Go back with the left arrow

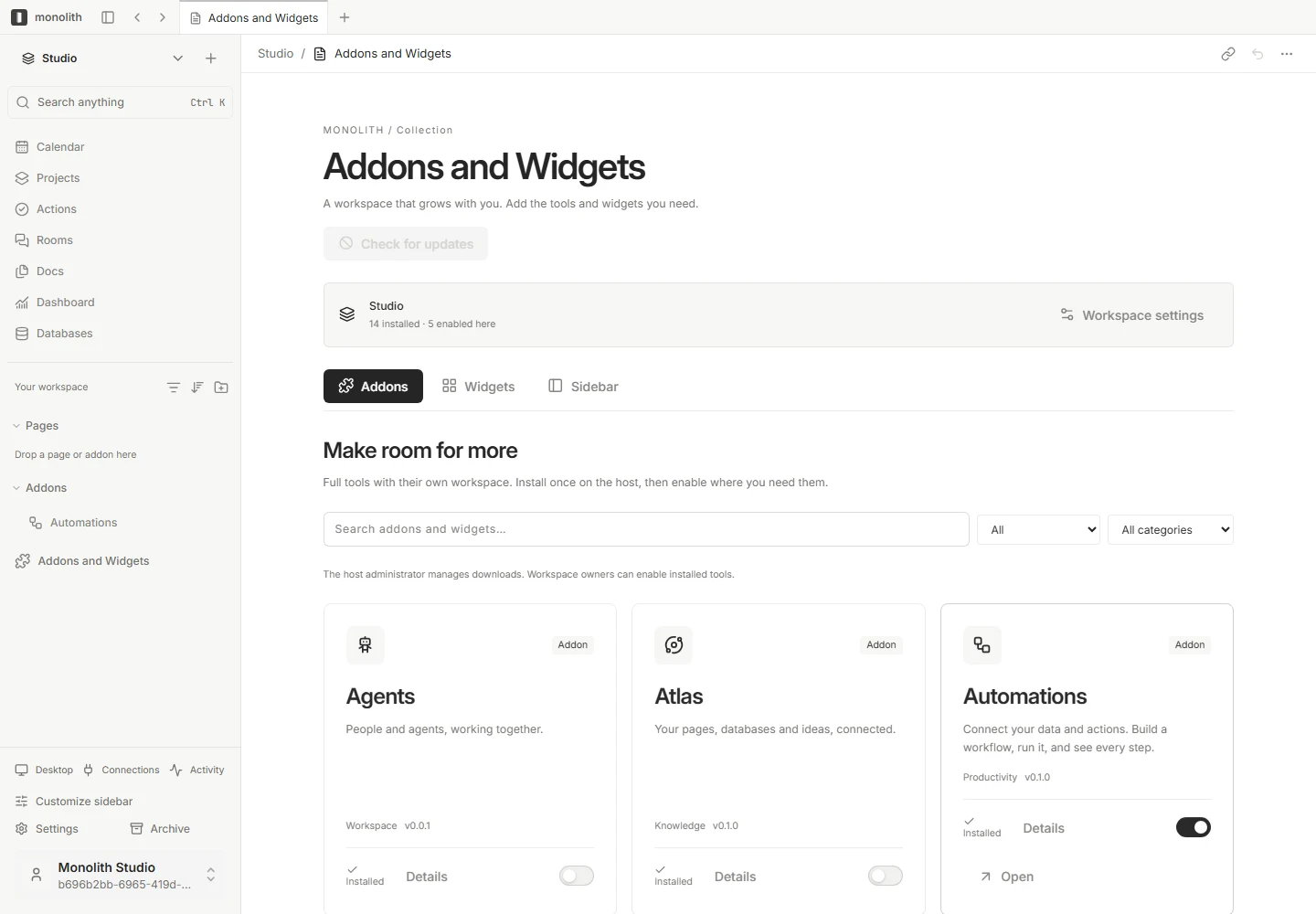click(137, 17)
